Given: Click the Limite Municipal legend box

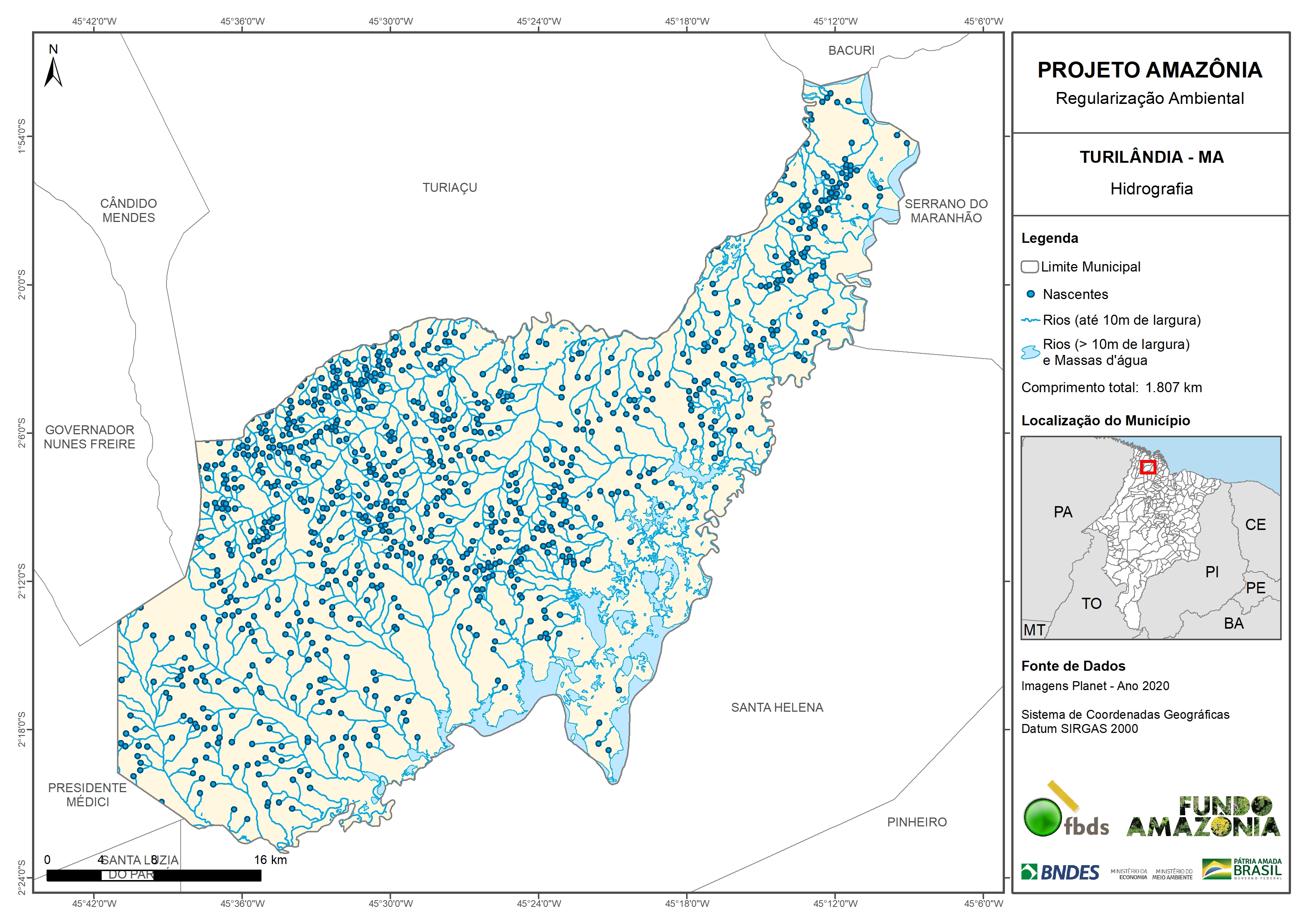Looking at the screenshot, I should coord(1030,267).
